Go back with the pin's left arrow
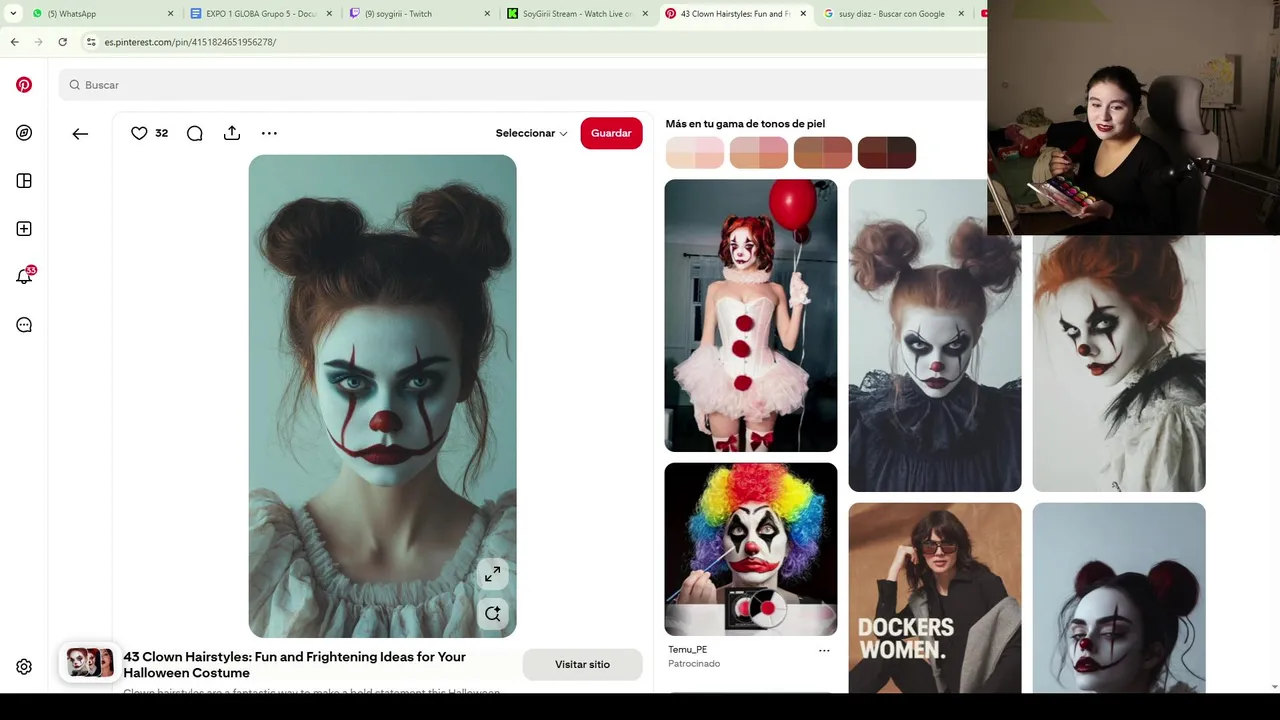This screenshot has height=720, width=1280. coord(80,133)
